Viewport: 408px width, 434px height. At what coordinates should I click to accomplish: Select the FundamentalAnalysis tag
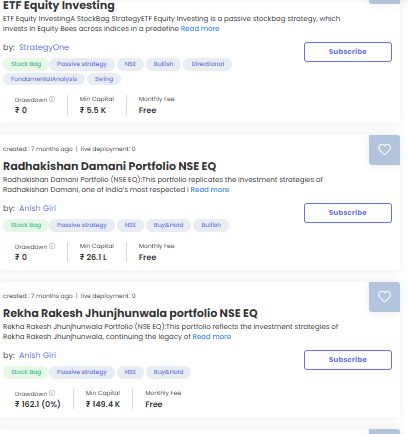(44, 79)
